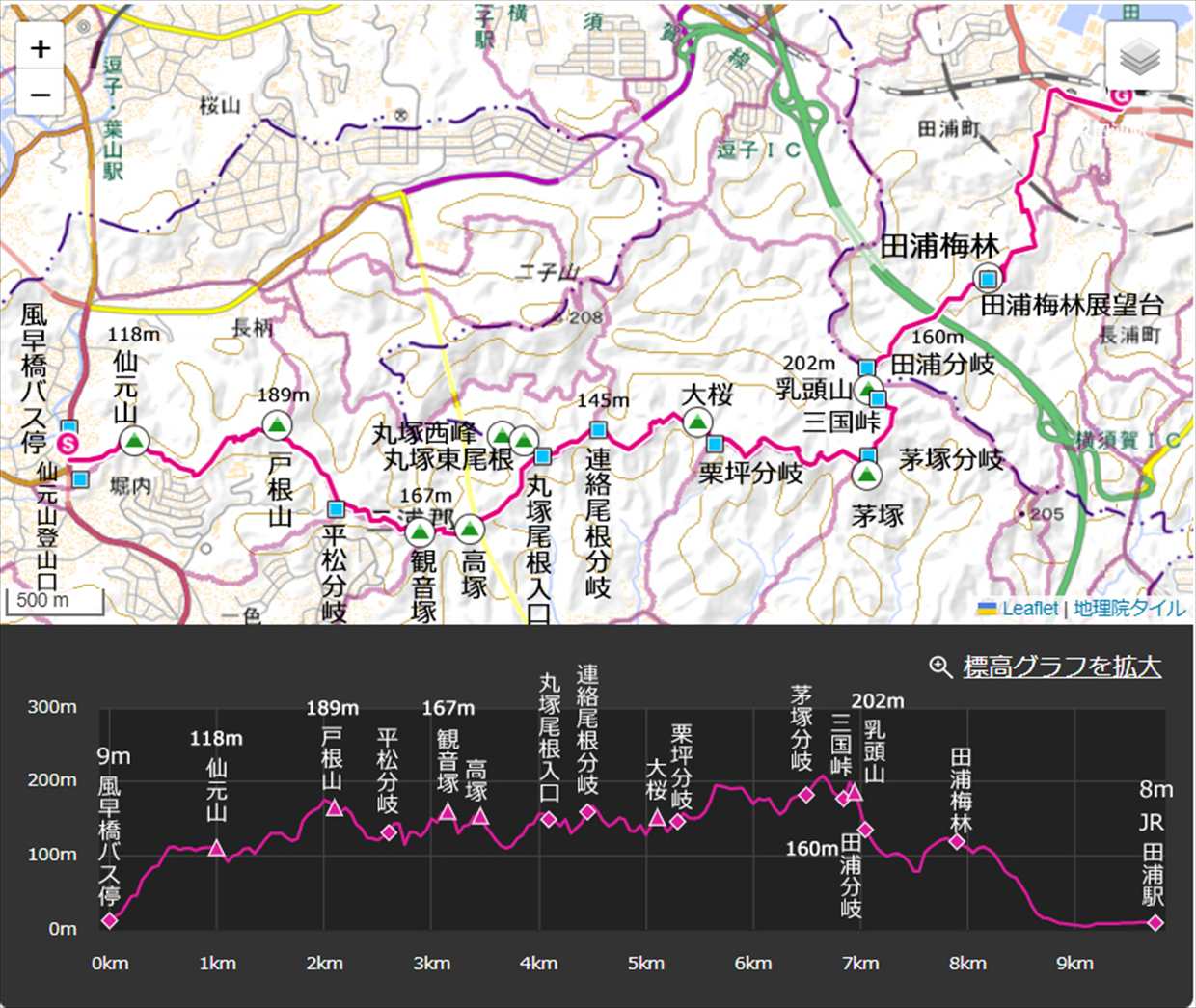
Task: Open the map layers control
Action: click(1140, 57)
